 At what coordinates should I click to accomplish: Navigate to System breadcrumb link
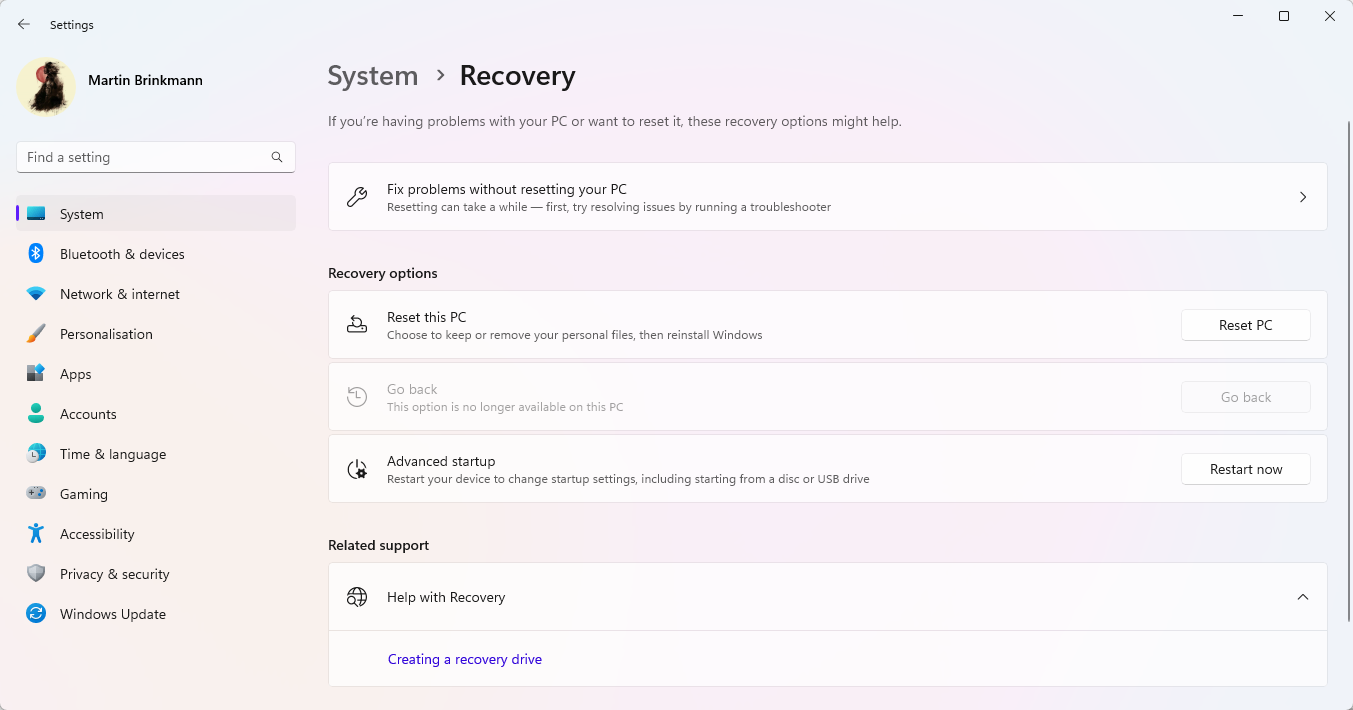pos(372,75)
